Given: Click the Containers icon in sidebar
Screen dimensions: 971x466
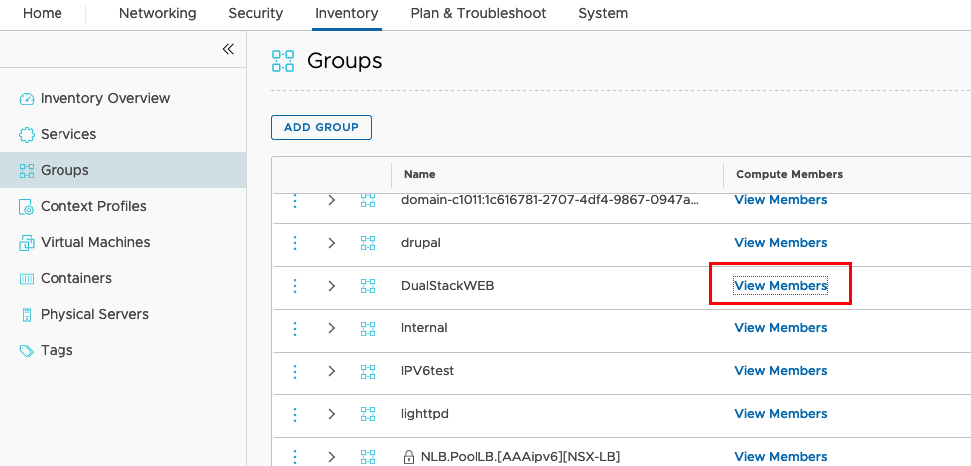Looking at the screenshot, I should coord(27,279).
